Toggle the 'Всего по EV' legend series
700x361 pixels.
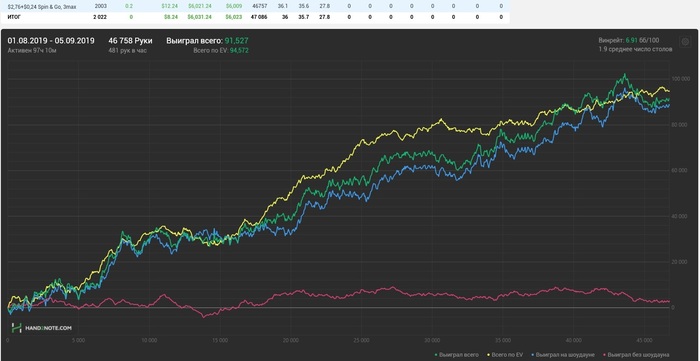[506, 355]
